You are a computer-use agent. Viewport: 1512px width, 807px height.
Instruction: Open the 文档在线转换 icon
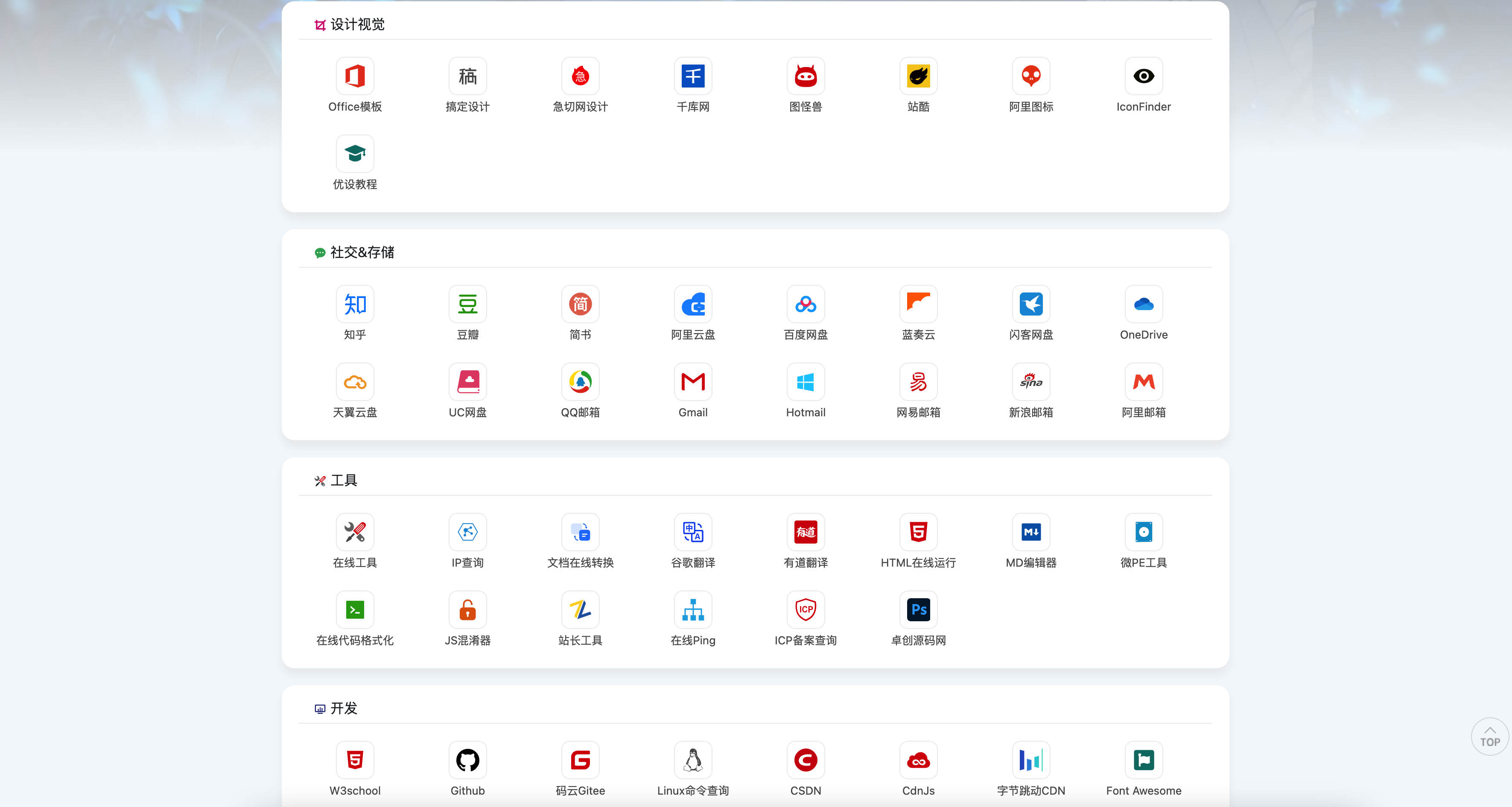[x=580, y=532]
